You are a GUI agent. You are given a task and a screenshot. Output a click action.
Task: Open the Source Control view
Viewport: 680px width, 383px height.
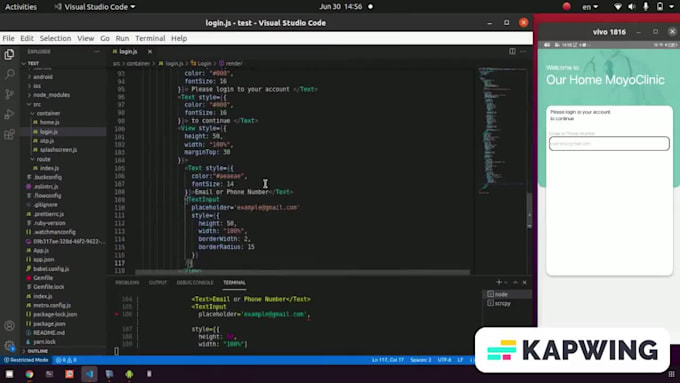pyautogui.click(x=9, y=94)
